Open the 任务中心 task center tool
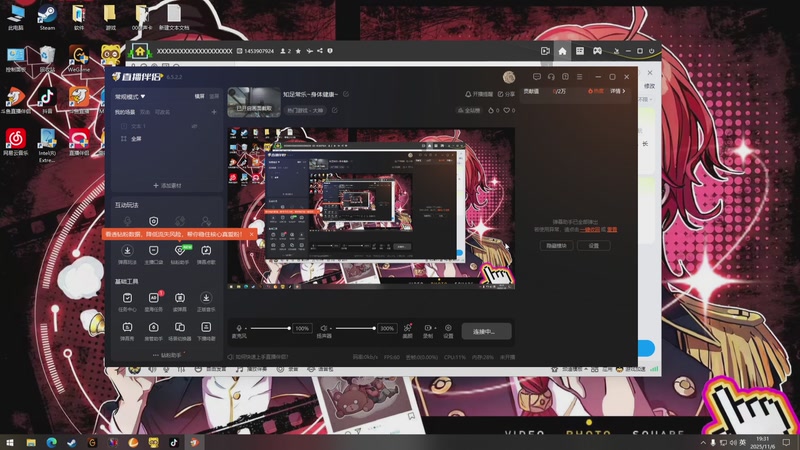The width and height of the screenshot is (800, 450). (x=127, y=301)
